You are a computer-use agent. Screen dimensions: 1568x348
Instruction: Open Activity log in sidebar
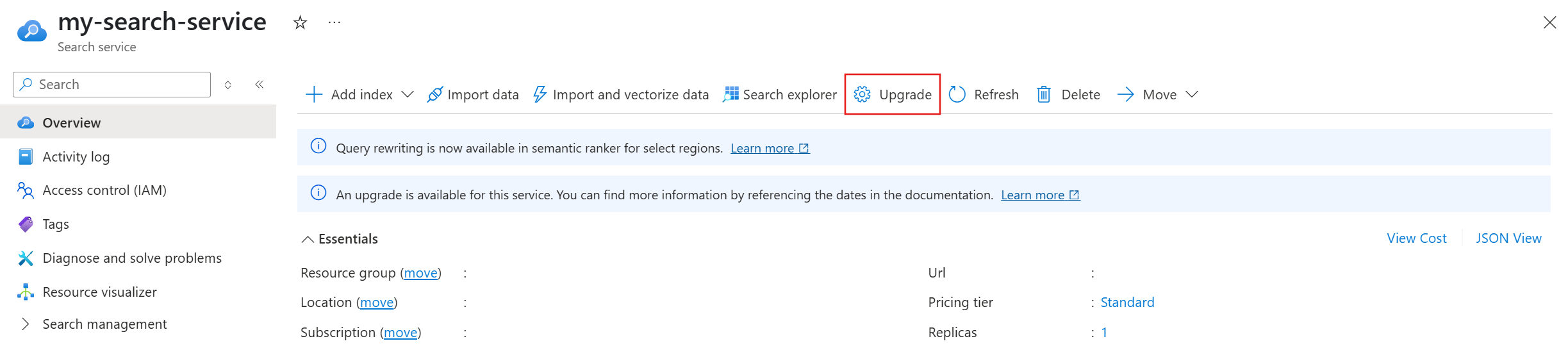[76, 157]
